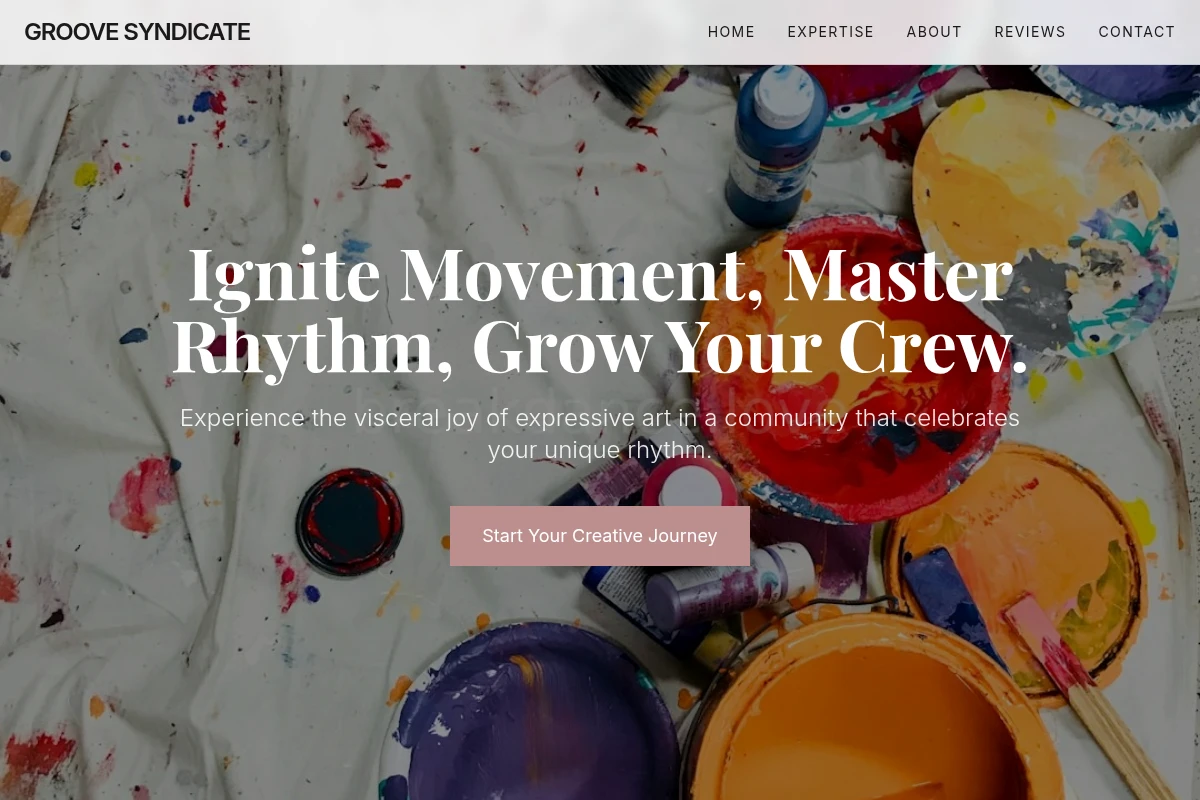Click the Ignite Movement headline text

(x=600, y=310)
